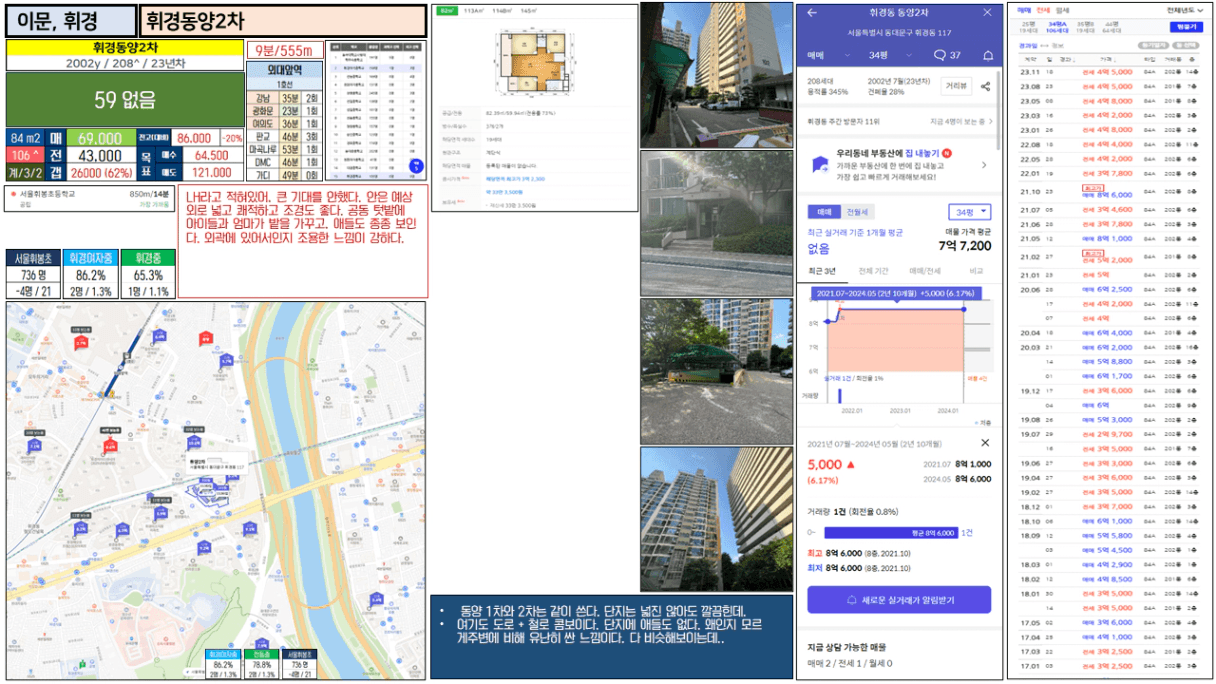This screenshot has height=684, width=1216.
Task: Open the 거리뷰 street view button
Action: pos(956,87)
